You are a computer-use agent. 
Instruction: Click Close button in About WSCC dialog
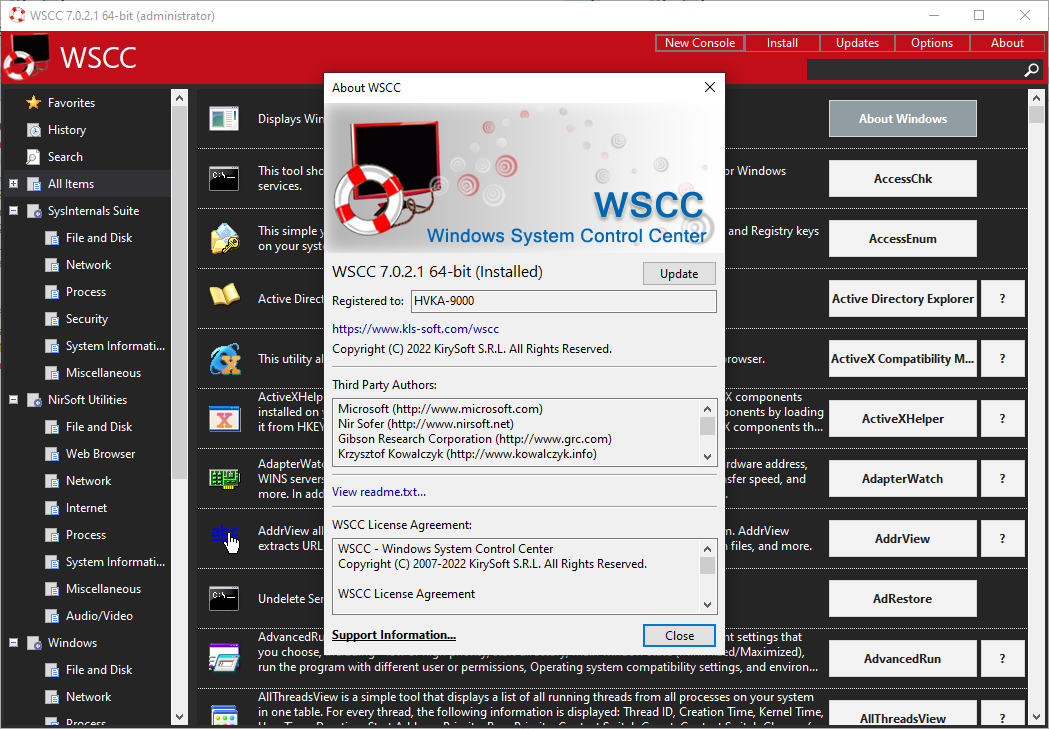[x=679, y=636]
